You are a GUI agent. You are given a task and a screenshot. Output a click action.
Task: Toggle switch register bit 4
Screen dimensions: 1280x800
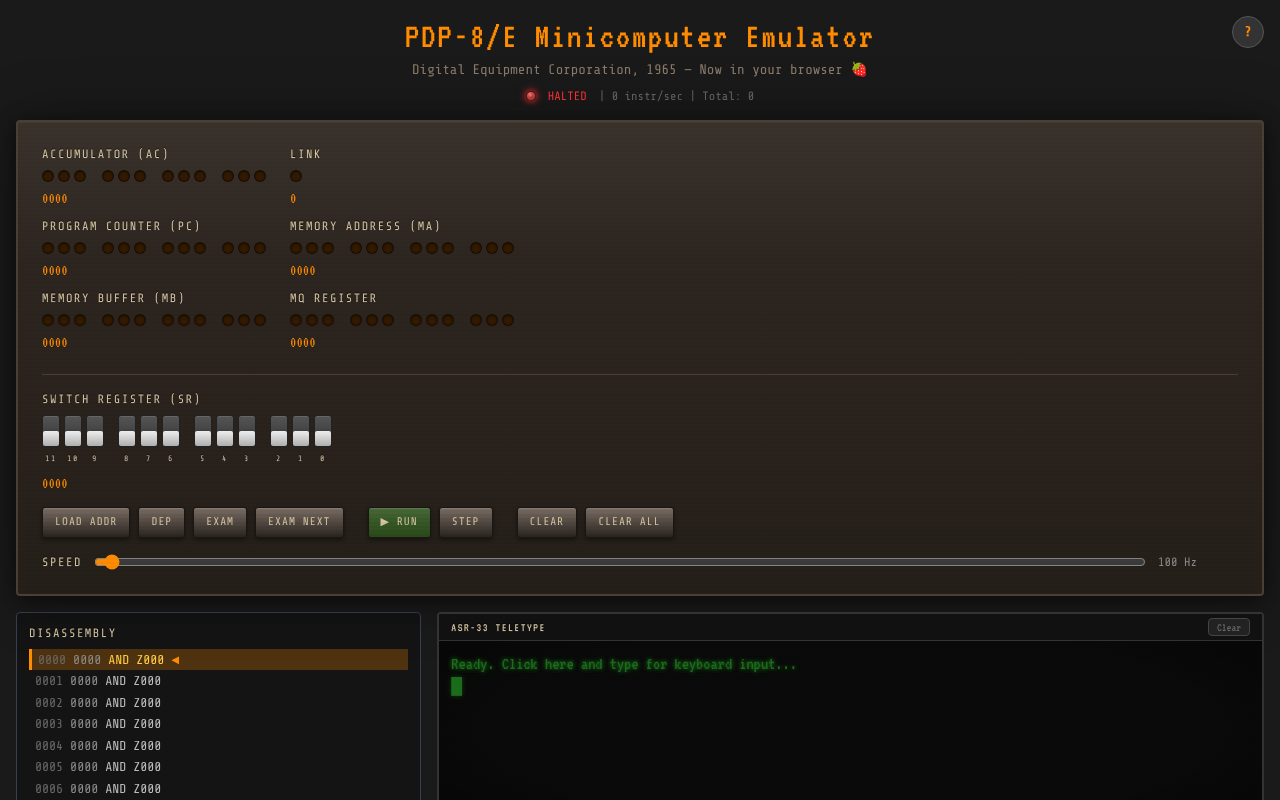click(x=225, y=431)
